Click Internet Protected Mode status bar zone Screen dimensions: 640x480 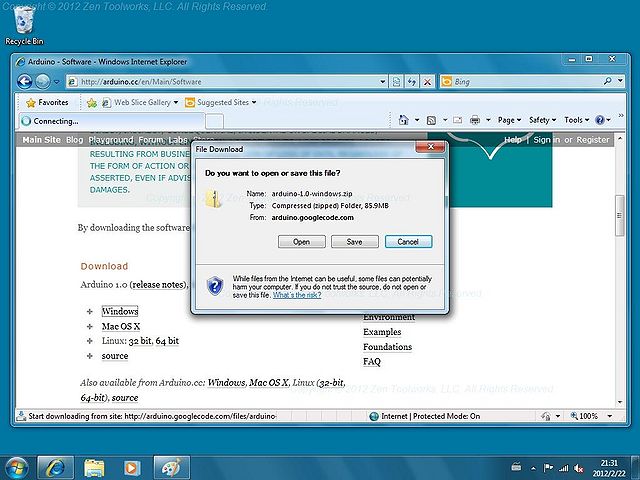click(424, 416)
